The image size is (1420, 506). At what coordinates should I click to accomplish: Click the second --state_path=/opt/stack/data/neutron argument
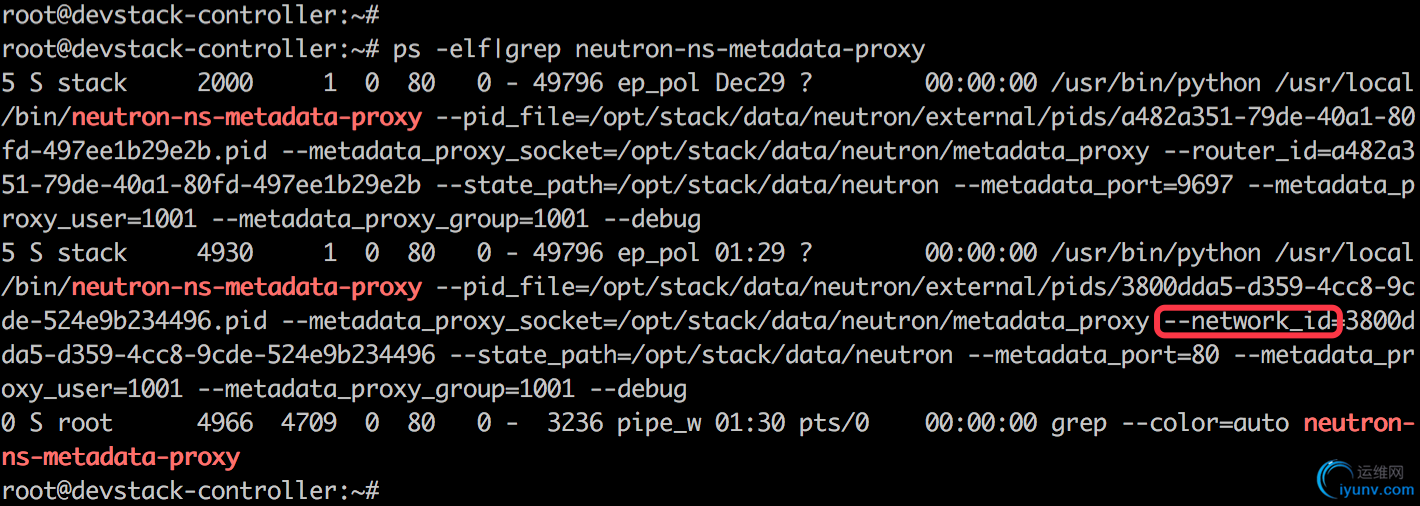click(694, 355)
